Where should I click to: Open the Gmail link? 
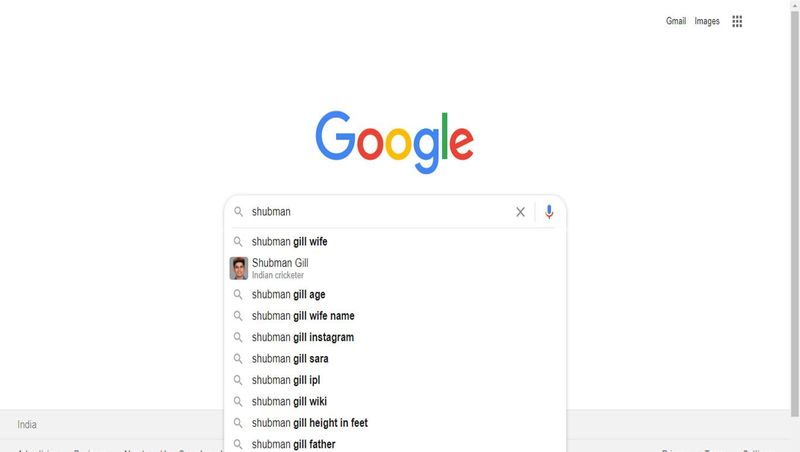676,21
